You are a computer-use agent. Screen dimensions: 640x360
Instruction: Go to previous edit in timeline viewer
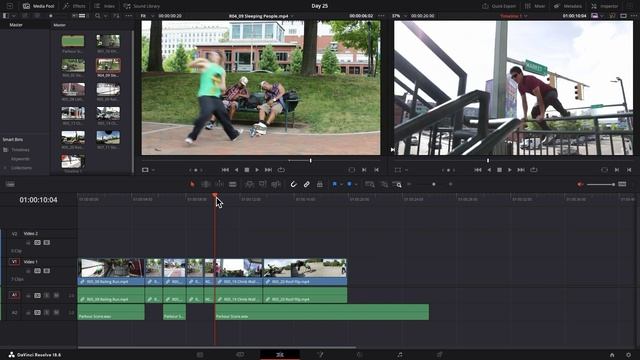click(x=478, y=170)
